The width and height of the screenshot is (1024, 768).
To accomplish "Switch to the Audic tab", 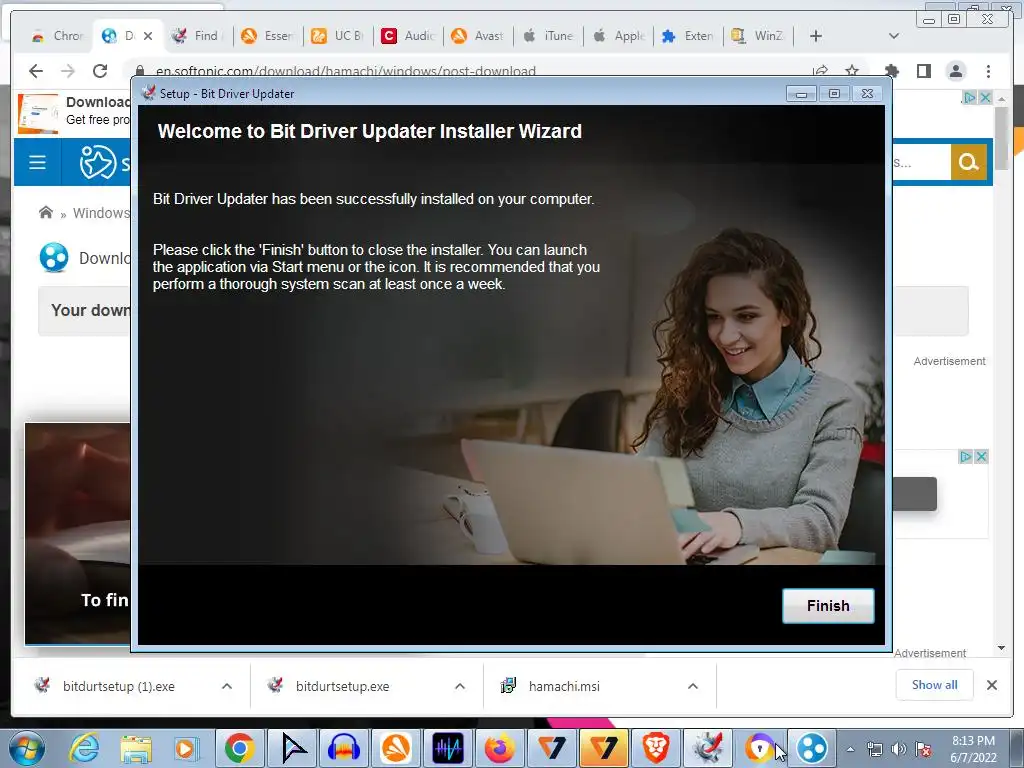I will coord(408,36).
